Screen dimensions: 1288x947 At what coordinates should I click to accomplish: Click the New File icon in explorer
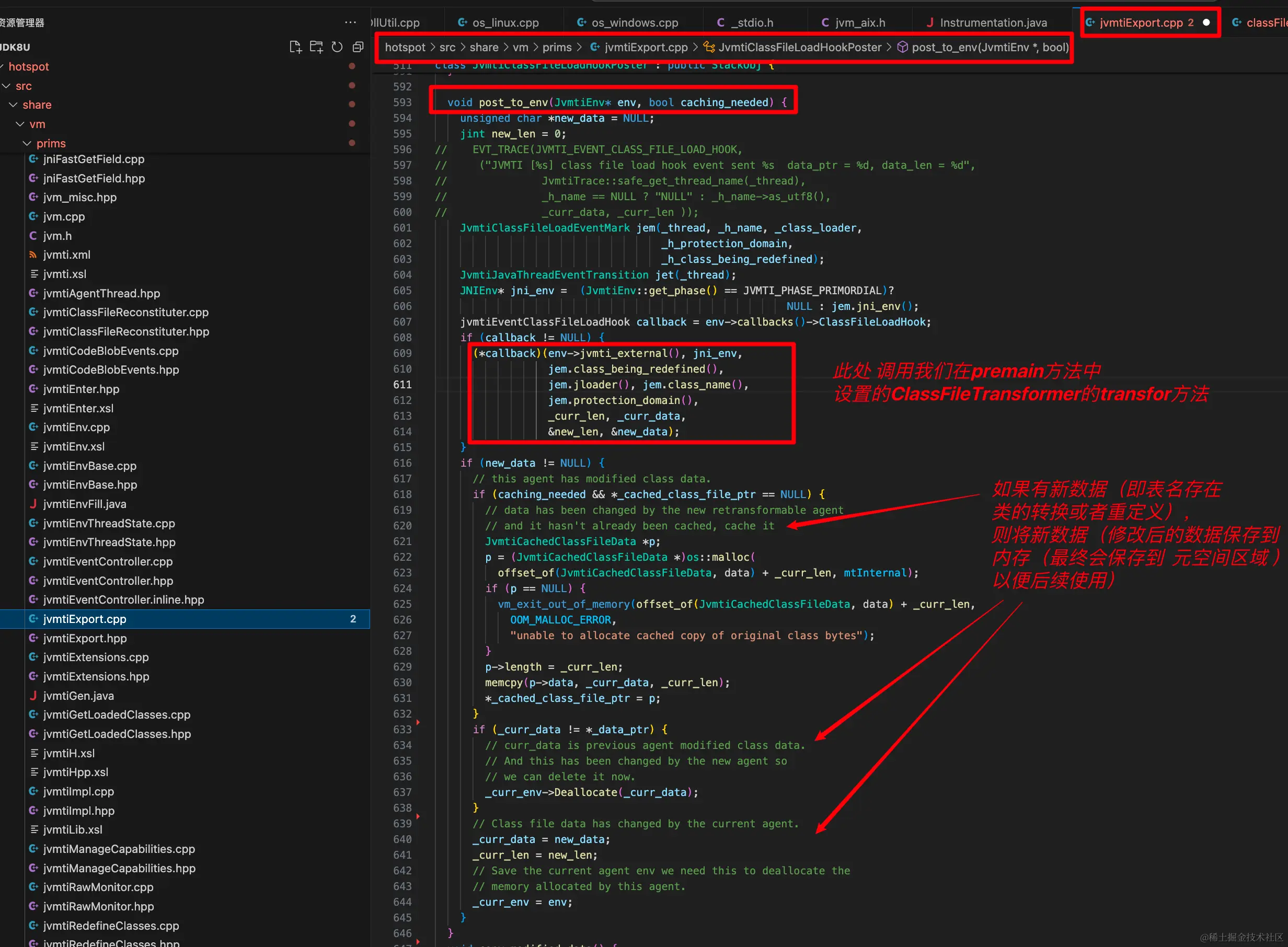(x=295, y=47)
